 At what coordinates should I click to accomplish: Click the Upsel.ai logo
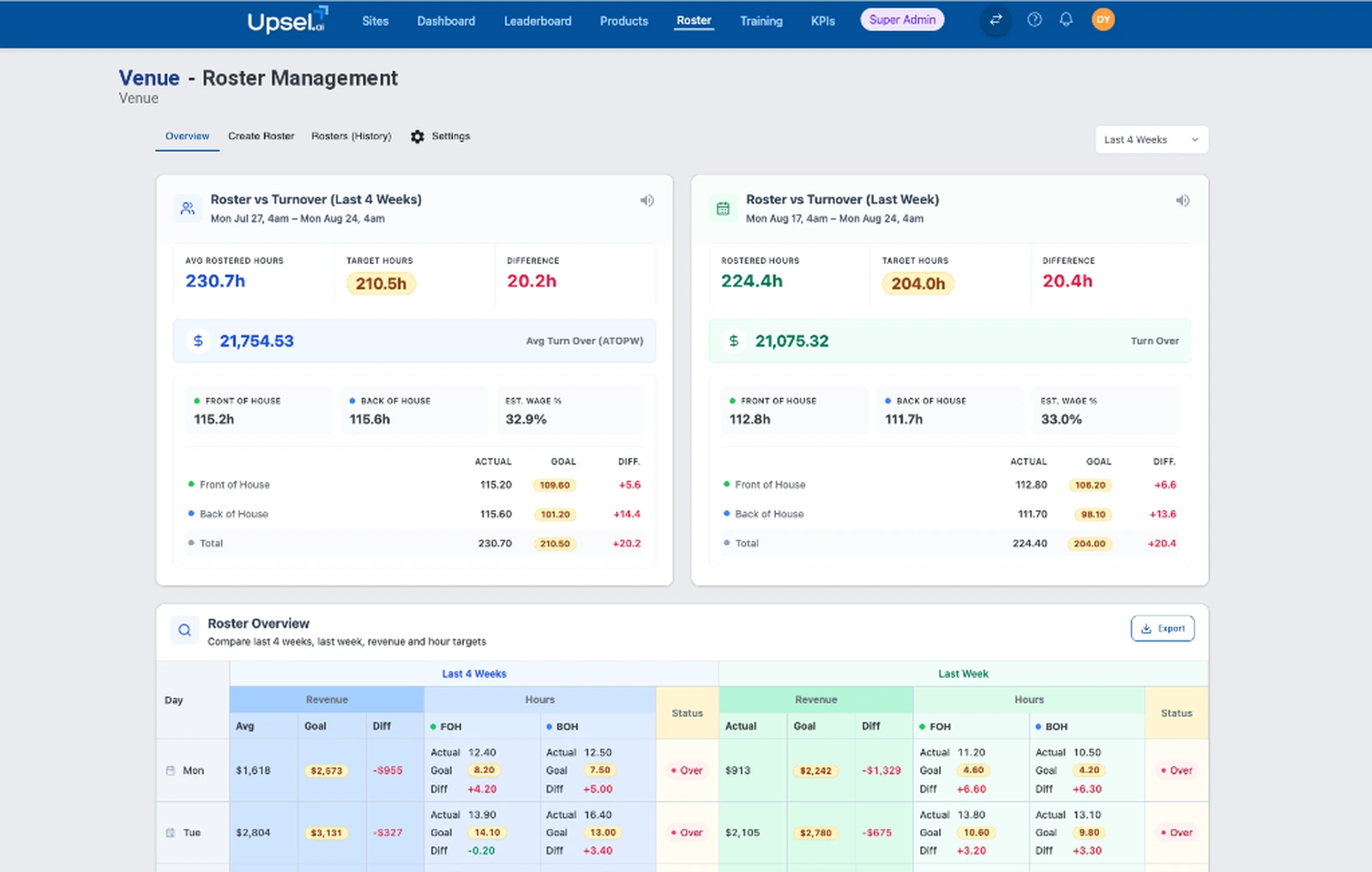click(x=287, y=20)
